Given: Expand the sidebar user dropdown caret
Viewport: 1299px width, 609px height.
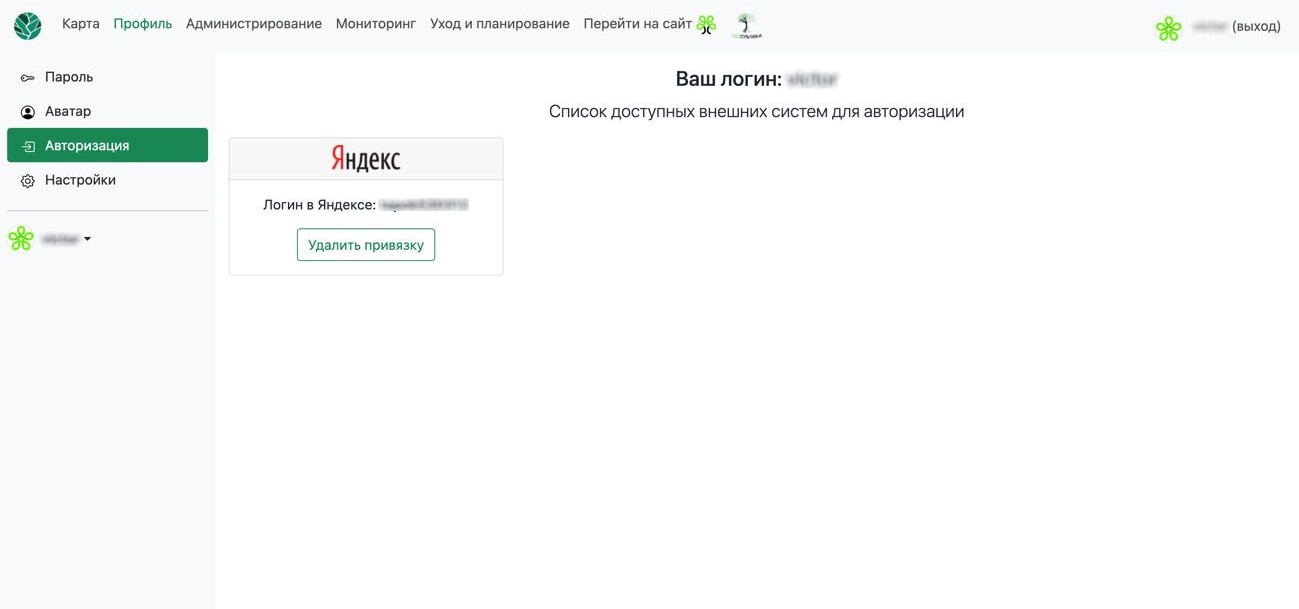Looking at the screenshot, I should 88,239.
